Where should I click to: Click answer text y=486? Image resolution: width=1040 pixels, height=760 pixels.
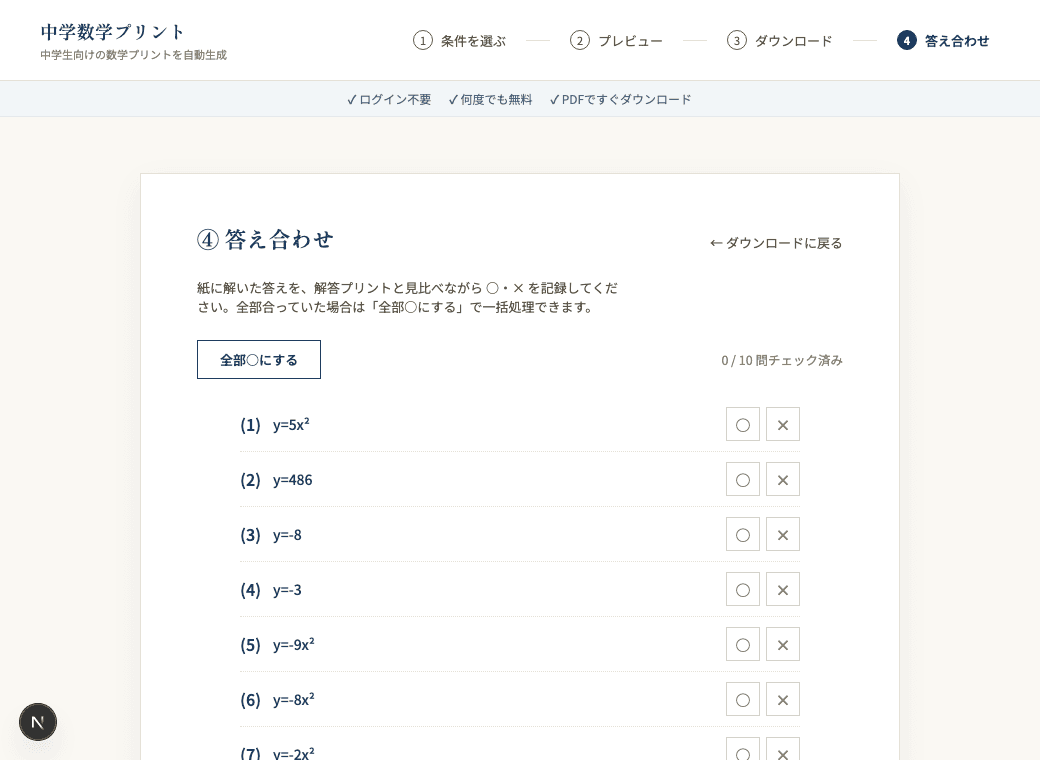click(292, 479)
